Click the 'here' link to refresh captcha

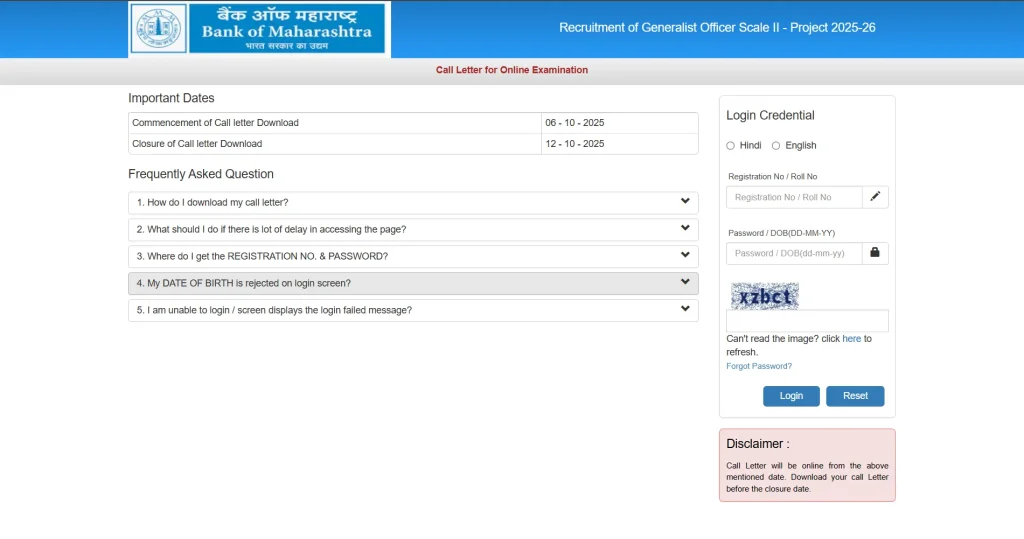tap(851, 339)
